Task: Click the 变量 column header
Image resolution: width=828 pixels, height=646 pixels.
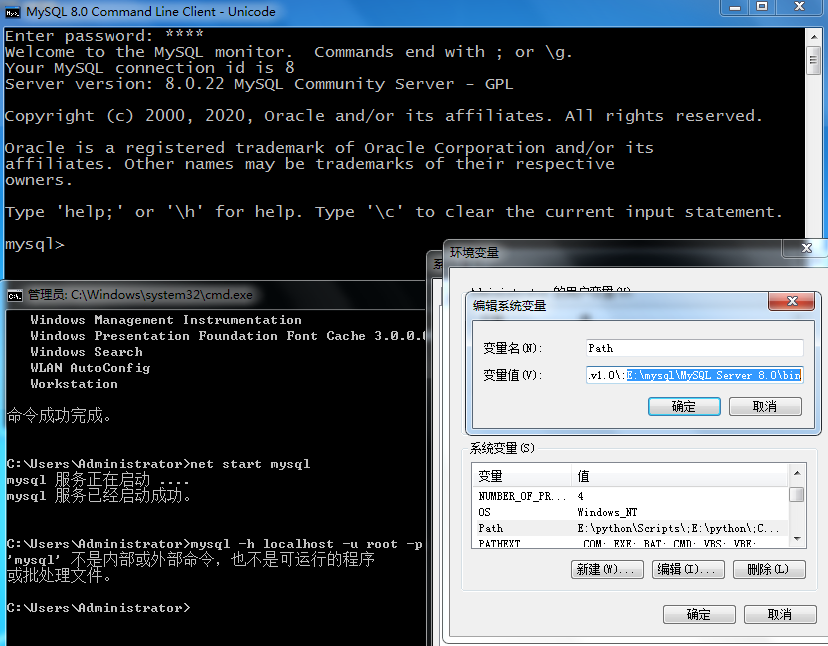Action: [522, 476]
